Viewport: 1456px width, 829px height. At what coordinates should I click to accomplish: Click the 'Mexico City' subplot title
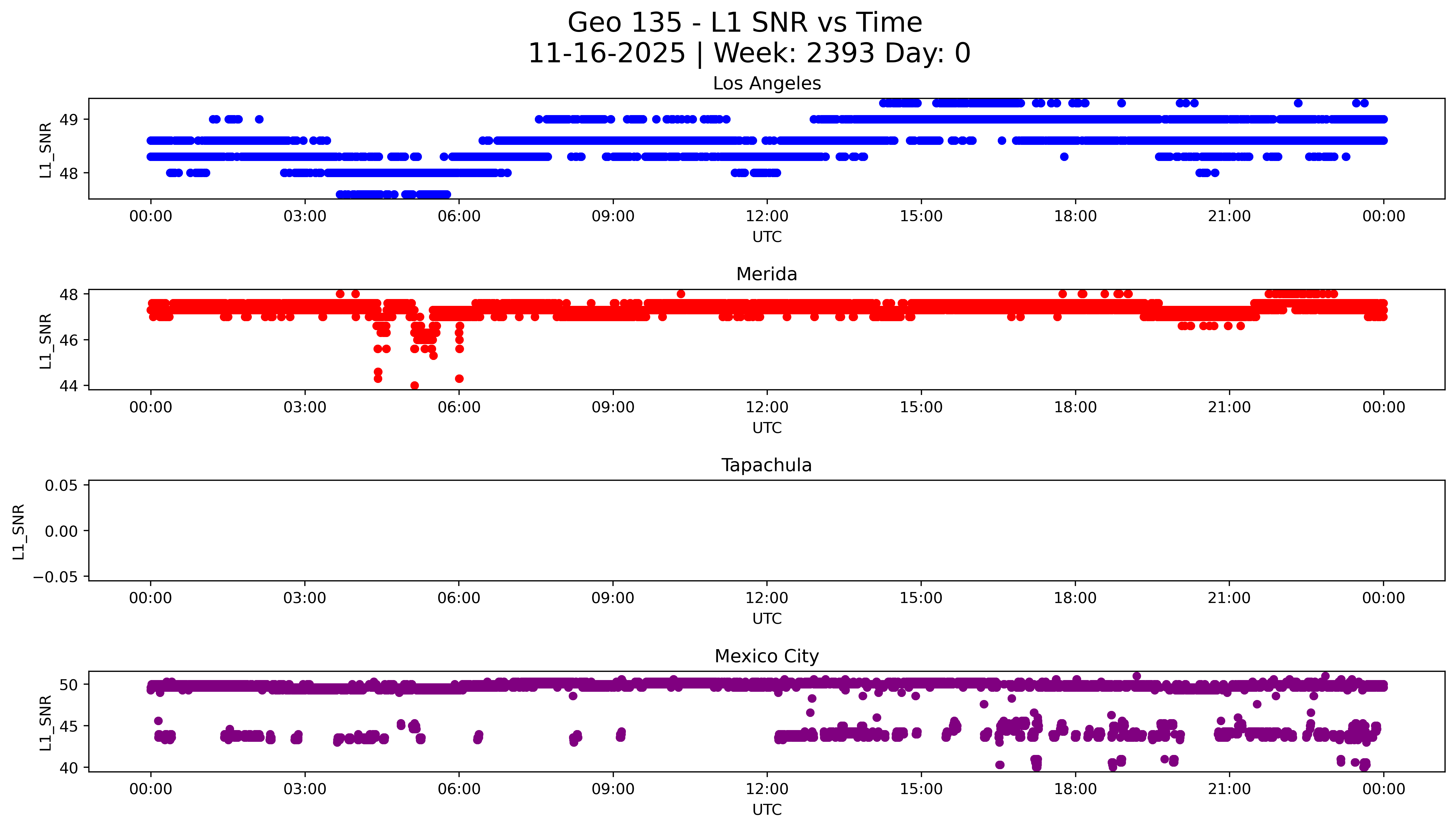[x=766, y=657]
